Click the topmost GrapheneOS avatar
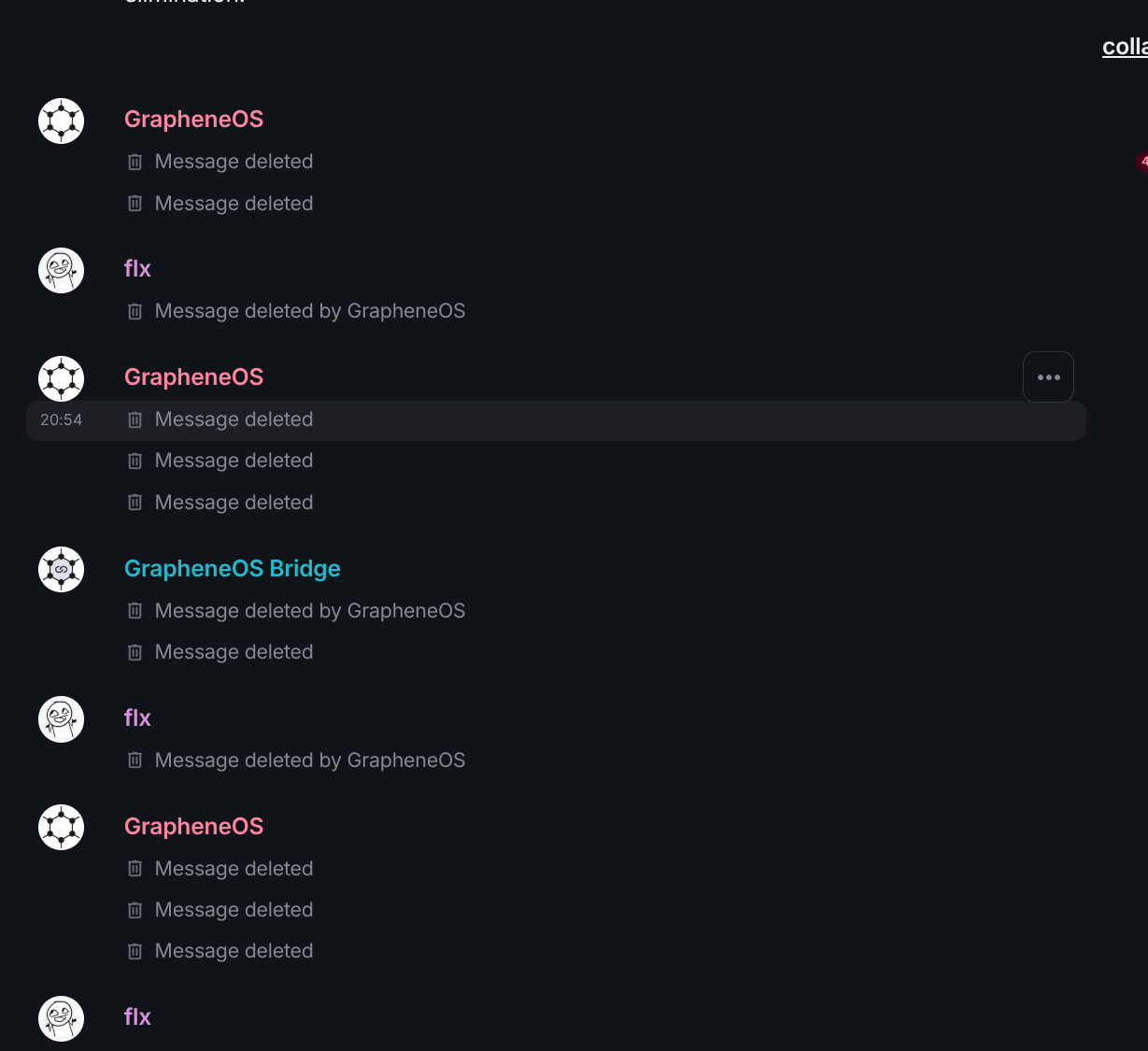Viewport: 1148px width, 1051px height. (62, 121)
